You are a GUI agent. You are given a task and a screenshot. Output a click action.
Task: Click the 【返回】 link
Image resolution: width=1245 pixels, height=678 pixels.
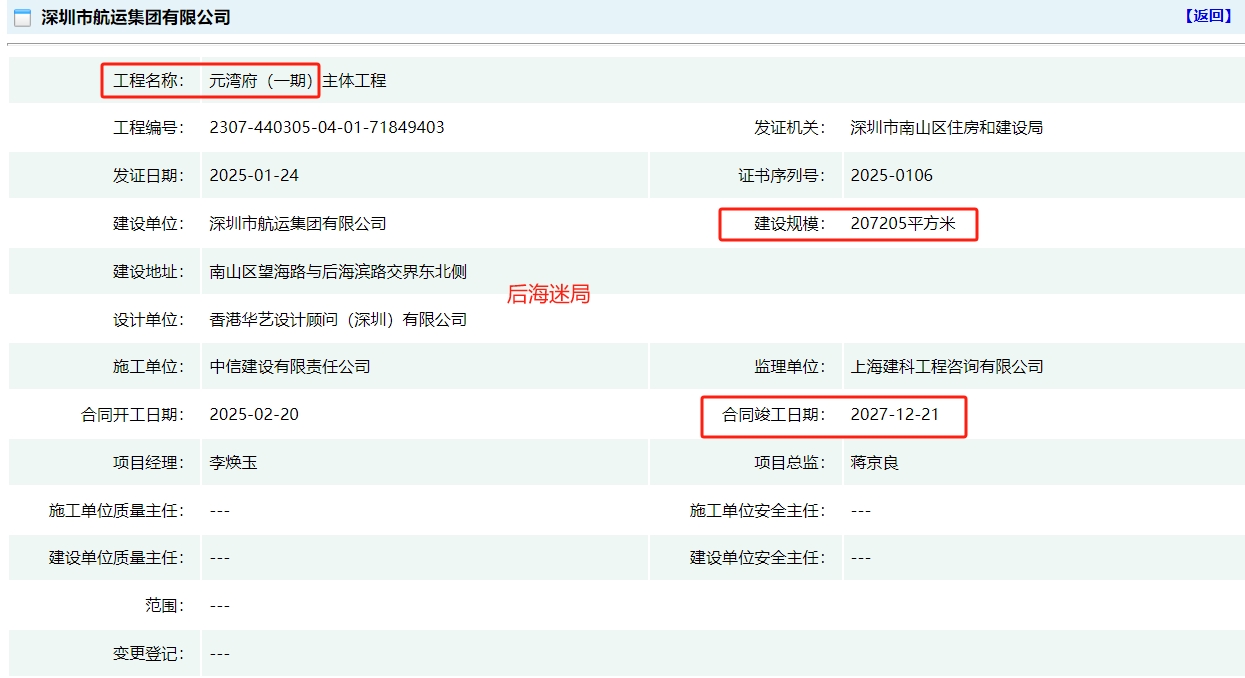(x=1209, y=16)
